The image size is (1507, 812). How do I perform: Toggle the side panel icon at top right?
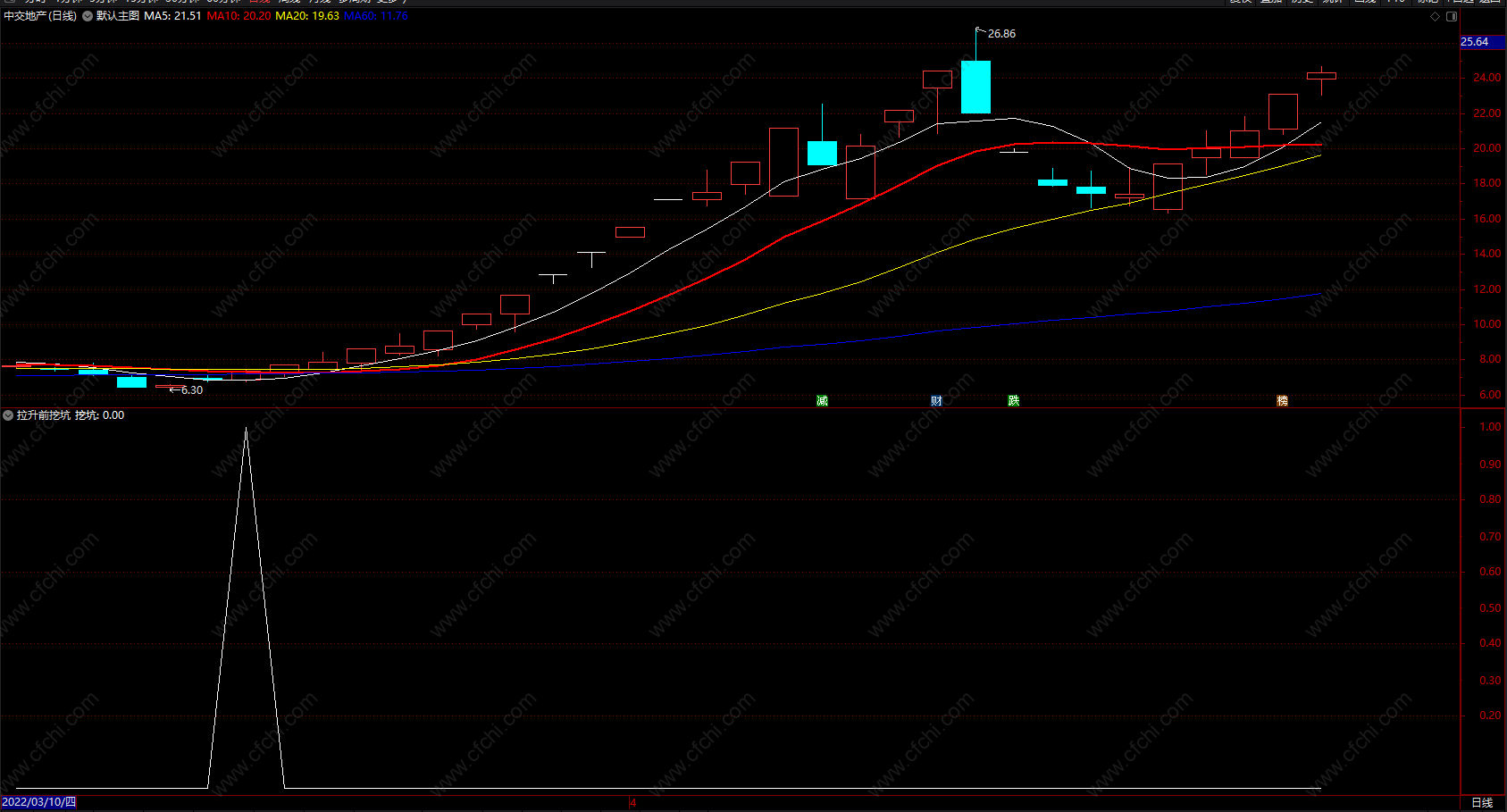click(1452, 16)
